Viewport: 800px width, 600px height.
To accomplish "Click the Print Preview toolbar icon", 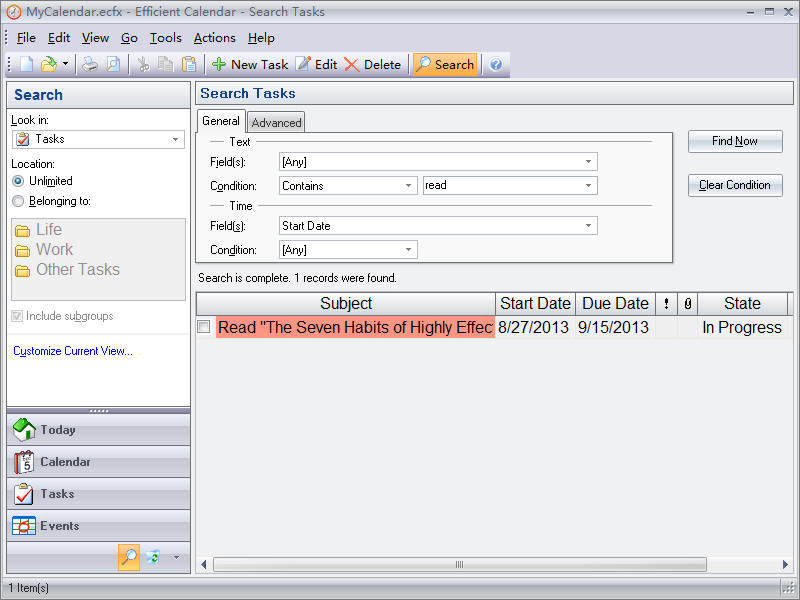I will coord(113,64).
